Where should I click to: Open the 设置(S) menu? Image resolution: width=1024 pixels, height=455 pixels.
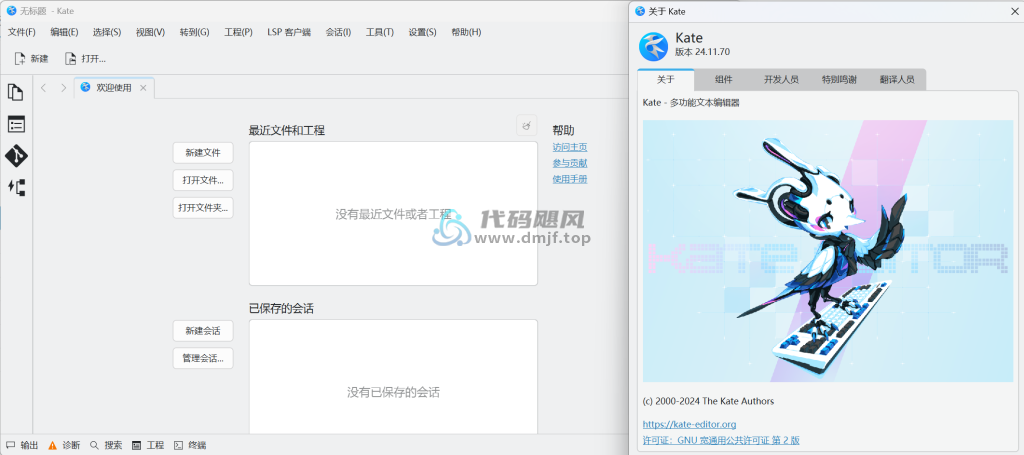[422, 32]
